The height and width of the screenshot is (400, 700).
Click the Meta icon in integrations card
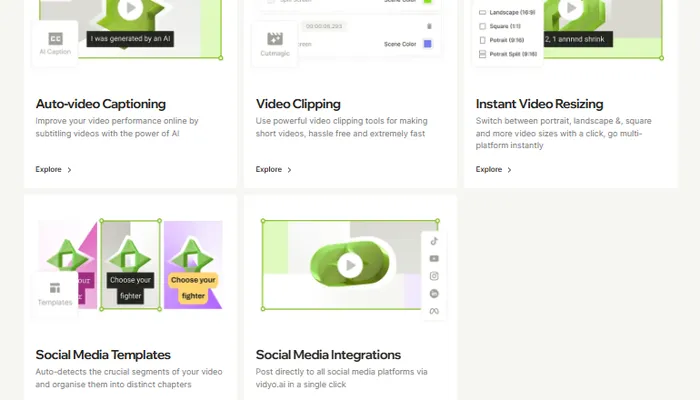coord(434,312)
